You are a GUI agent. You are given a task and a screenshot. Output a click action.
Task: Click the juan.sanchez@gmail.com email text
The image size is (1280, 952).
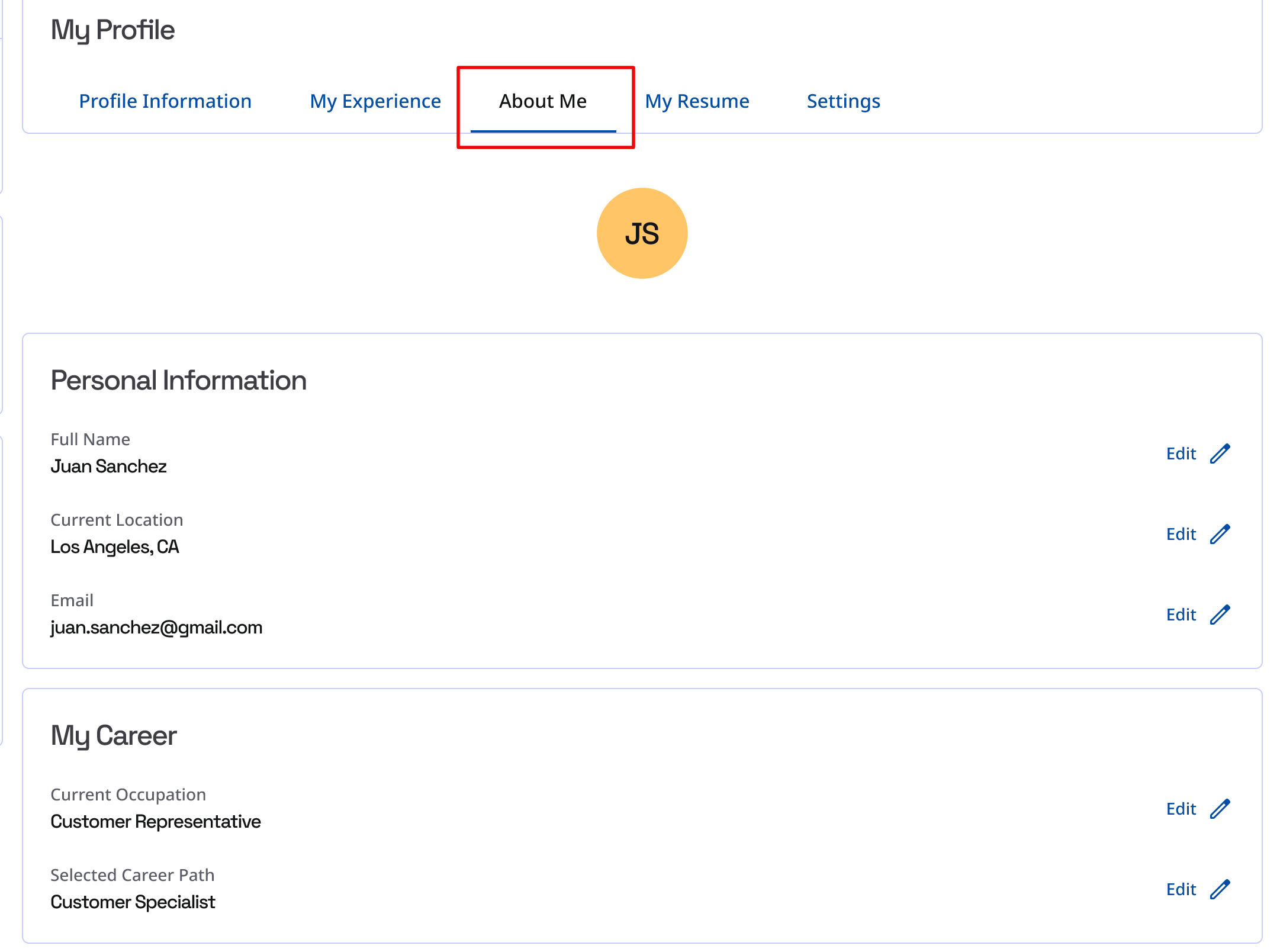pyautogui.click(x=156, y=628)
